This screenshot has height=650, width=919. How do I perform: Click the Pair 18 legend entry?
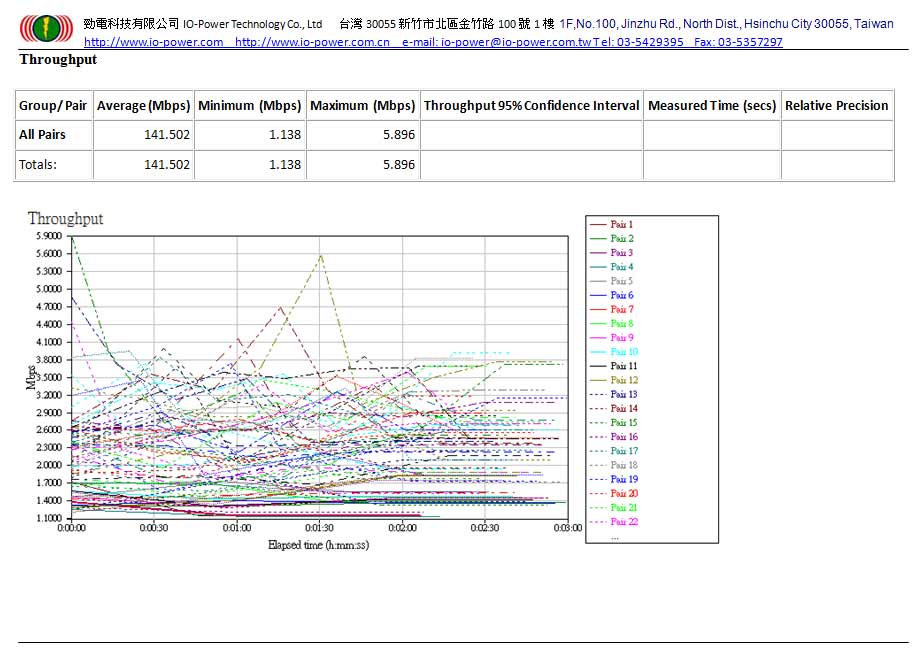point(614,465)
